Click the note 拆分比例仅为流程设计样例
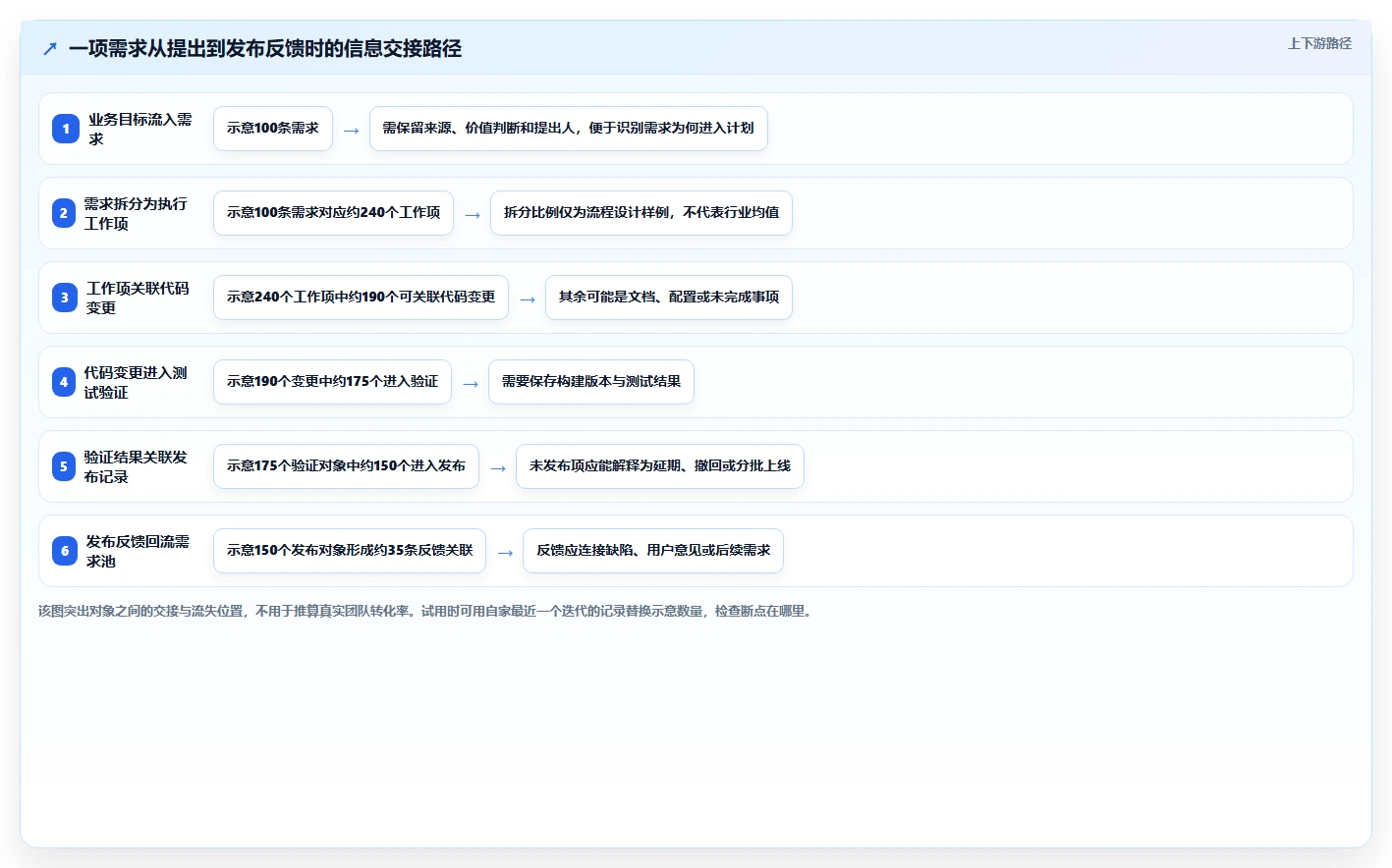The image size is (1392, 868). [641, 213]
